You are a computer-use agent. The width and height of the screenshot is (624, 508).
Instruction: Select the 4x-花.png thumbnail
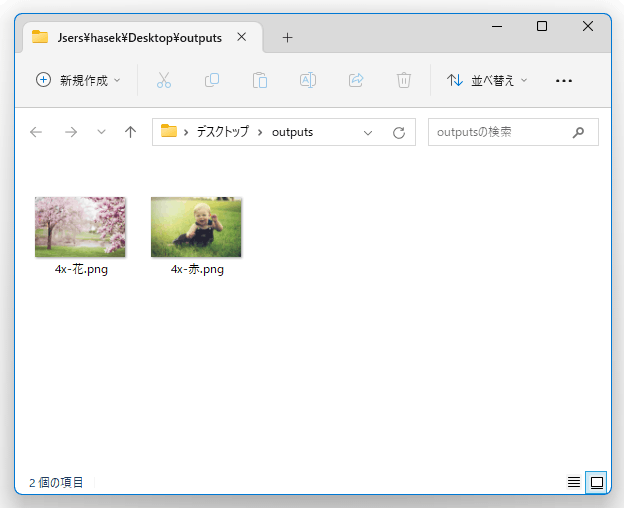click(80, 227)
